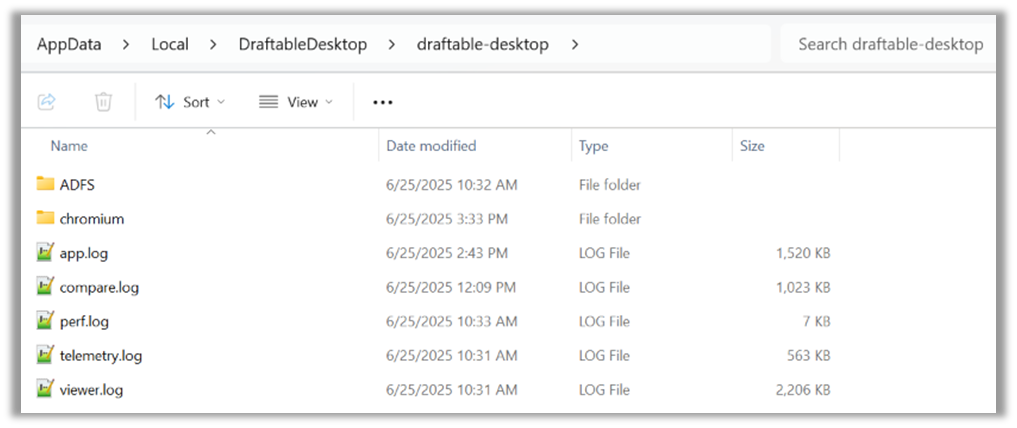Viewport: 1017px width, 428px height.
Task: Click the AppData breadcrumb
Action: click(x=69, y=45)
